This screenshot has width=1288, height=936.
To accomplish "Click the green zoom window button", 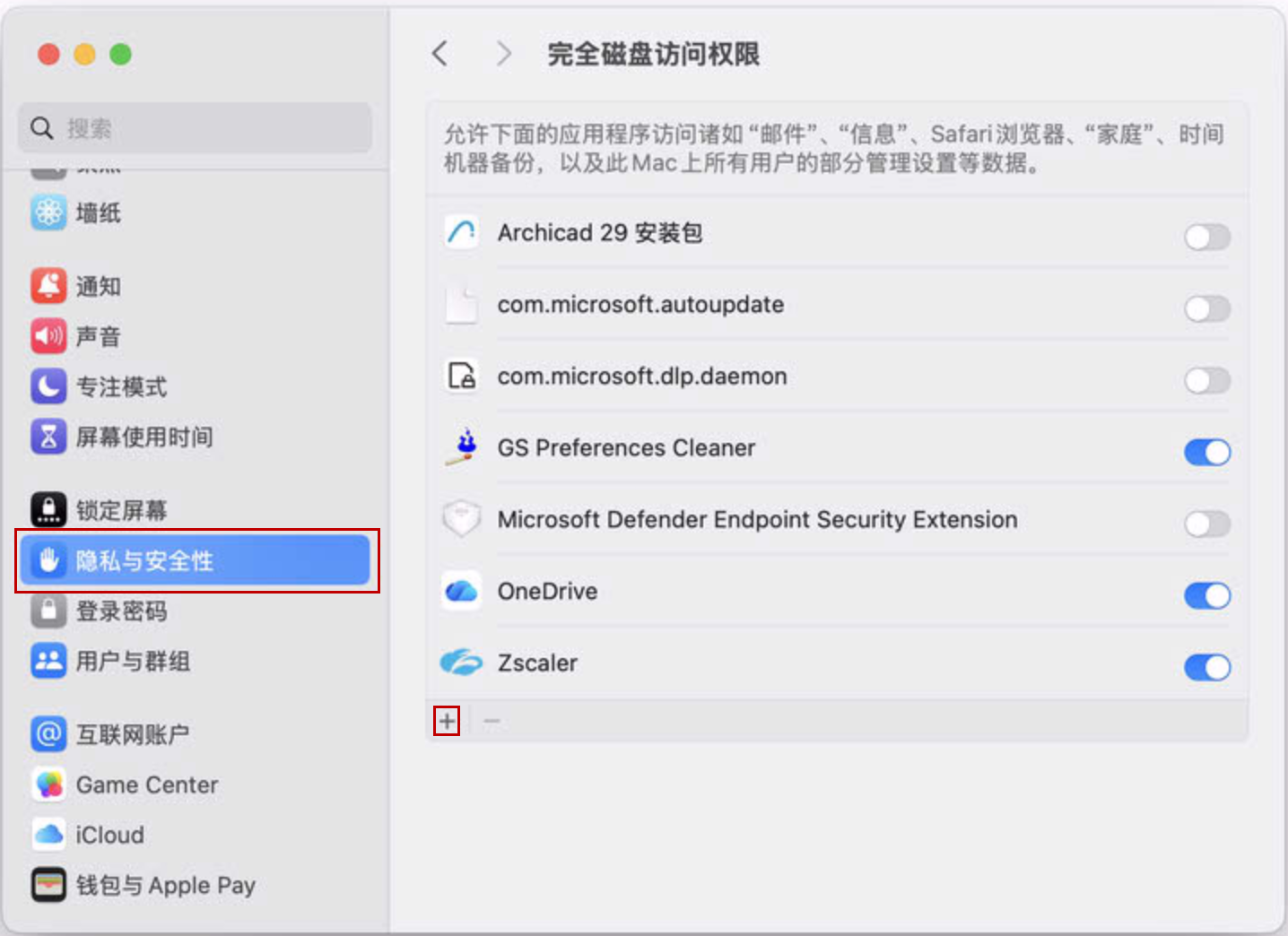I will [120, 55].
